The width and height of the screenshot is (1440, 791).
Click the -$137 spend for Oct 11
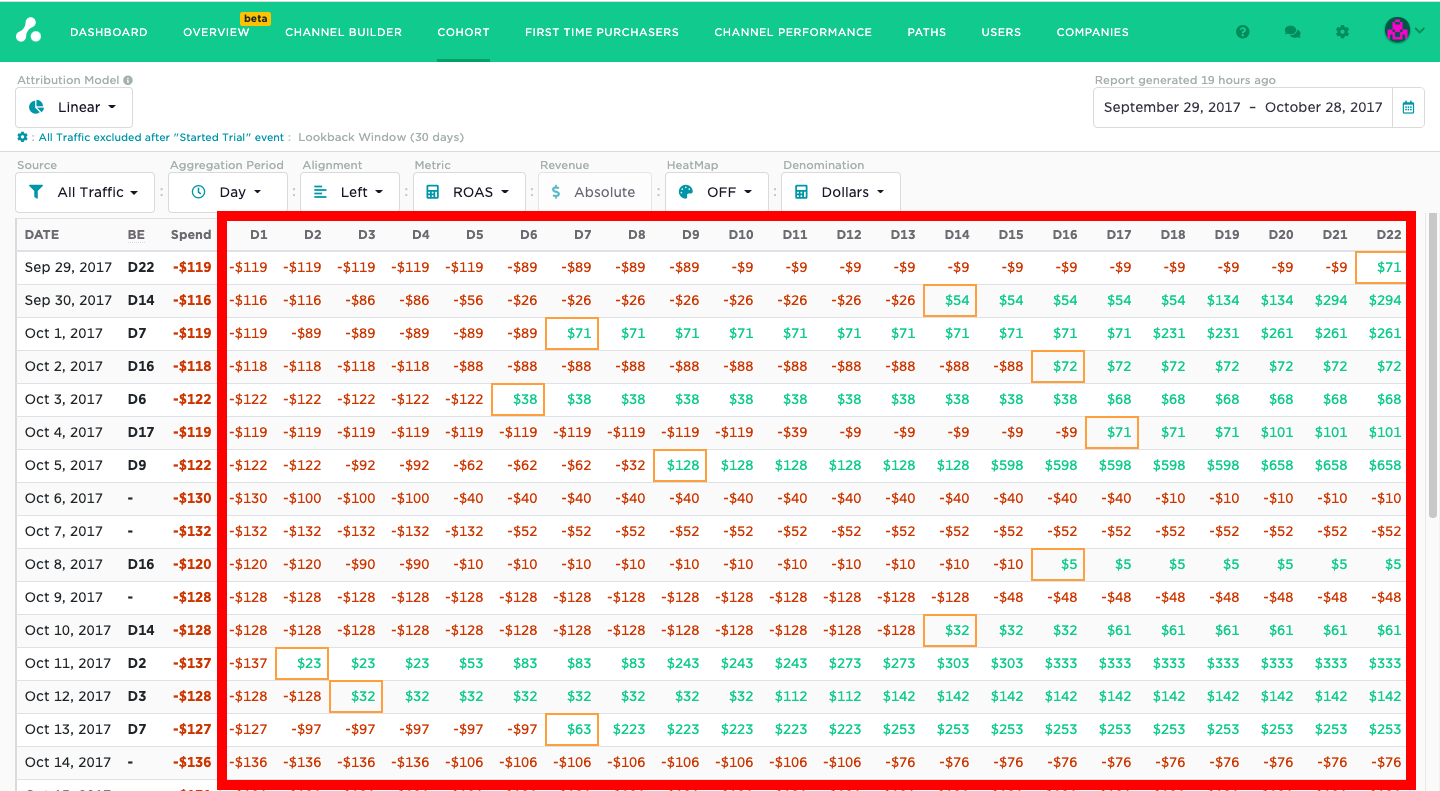[x=192, y=663]
